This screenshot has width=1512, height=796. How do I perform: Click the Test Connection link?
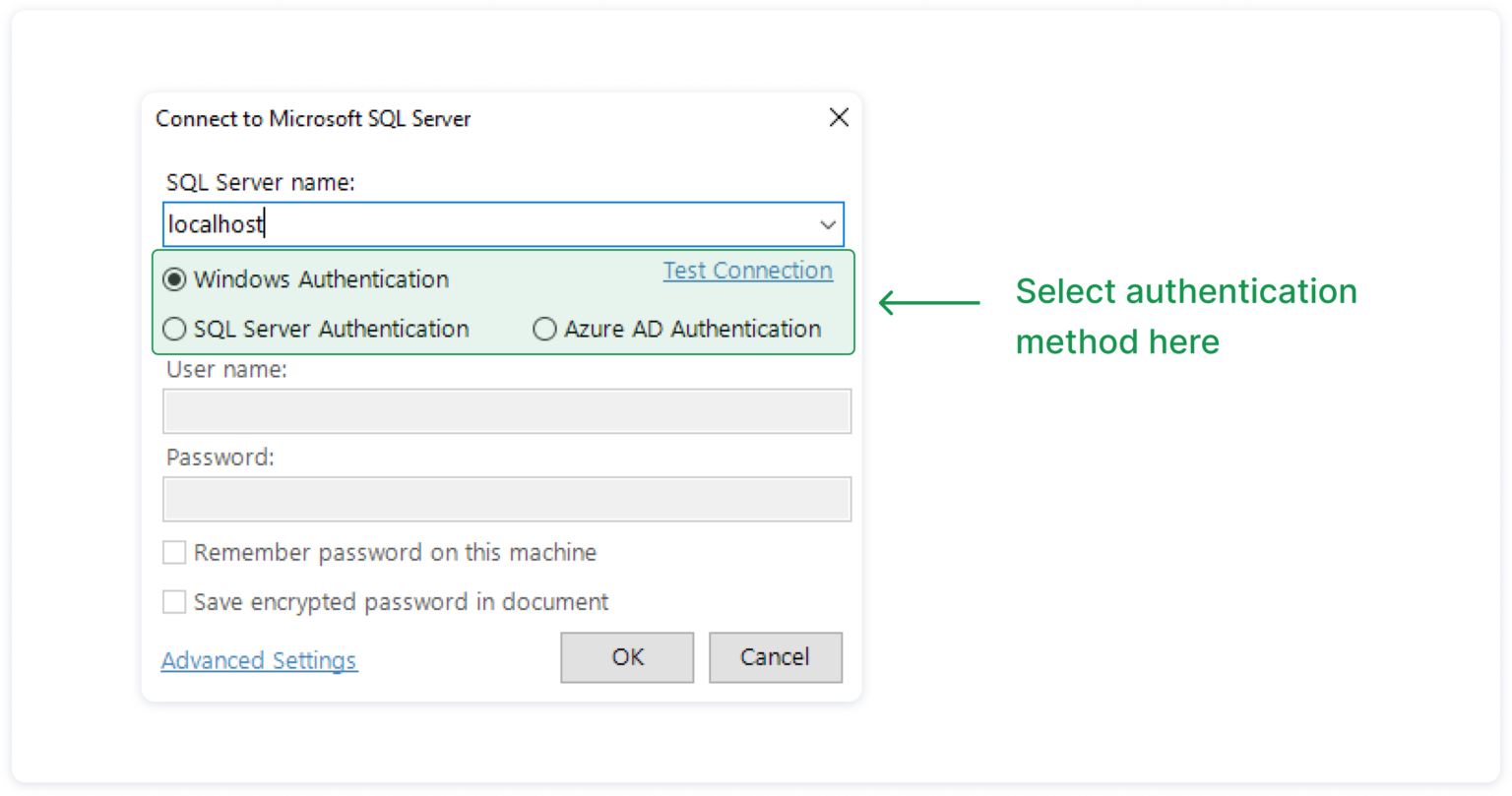click(x=747, y=271)
